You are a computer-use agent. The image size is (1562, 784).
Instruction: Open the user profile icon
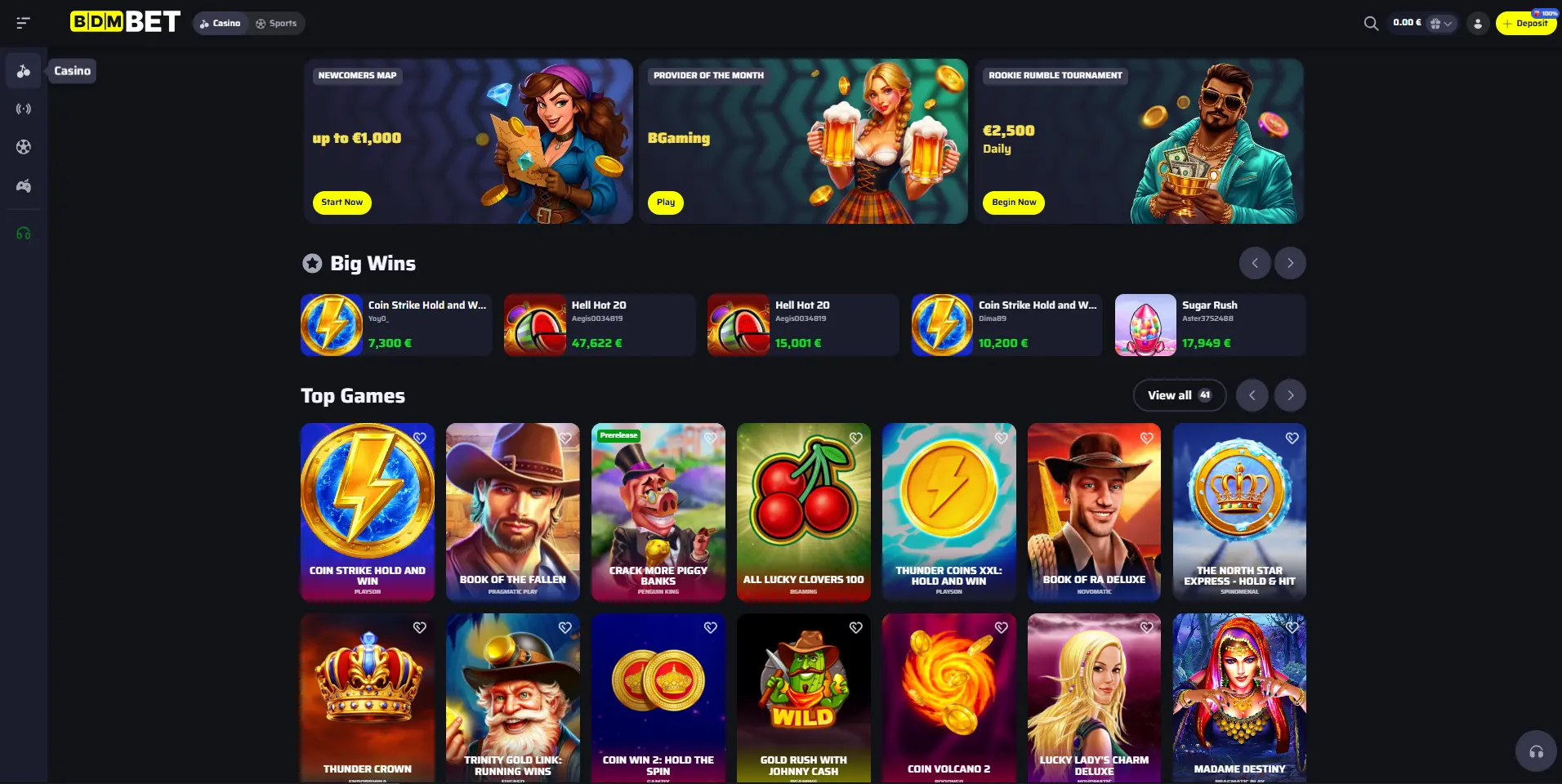(x=1478, y=24)
